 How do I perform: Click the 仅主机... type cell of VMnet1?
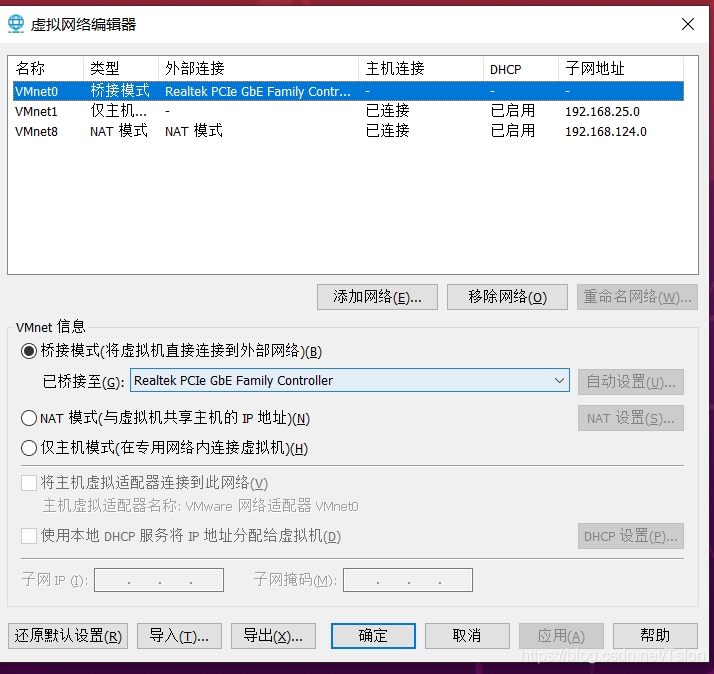118,111
